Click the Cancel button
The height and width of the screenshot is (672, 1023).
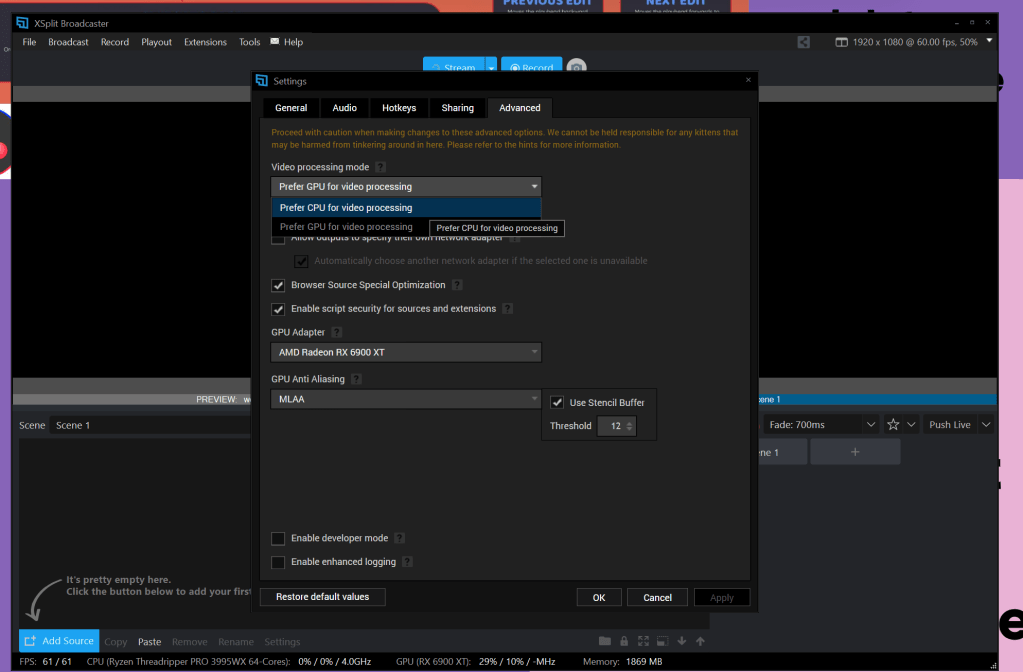(657, 597)
